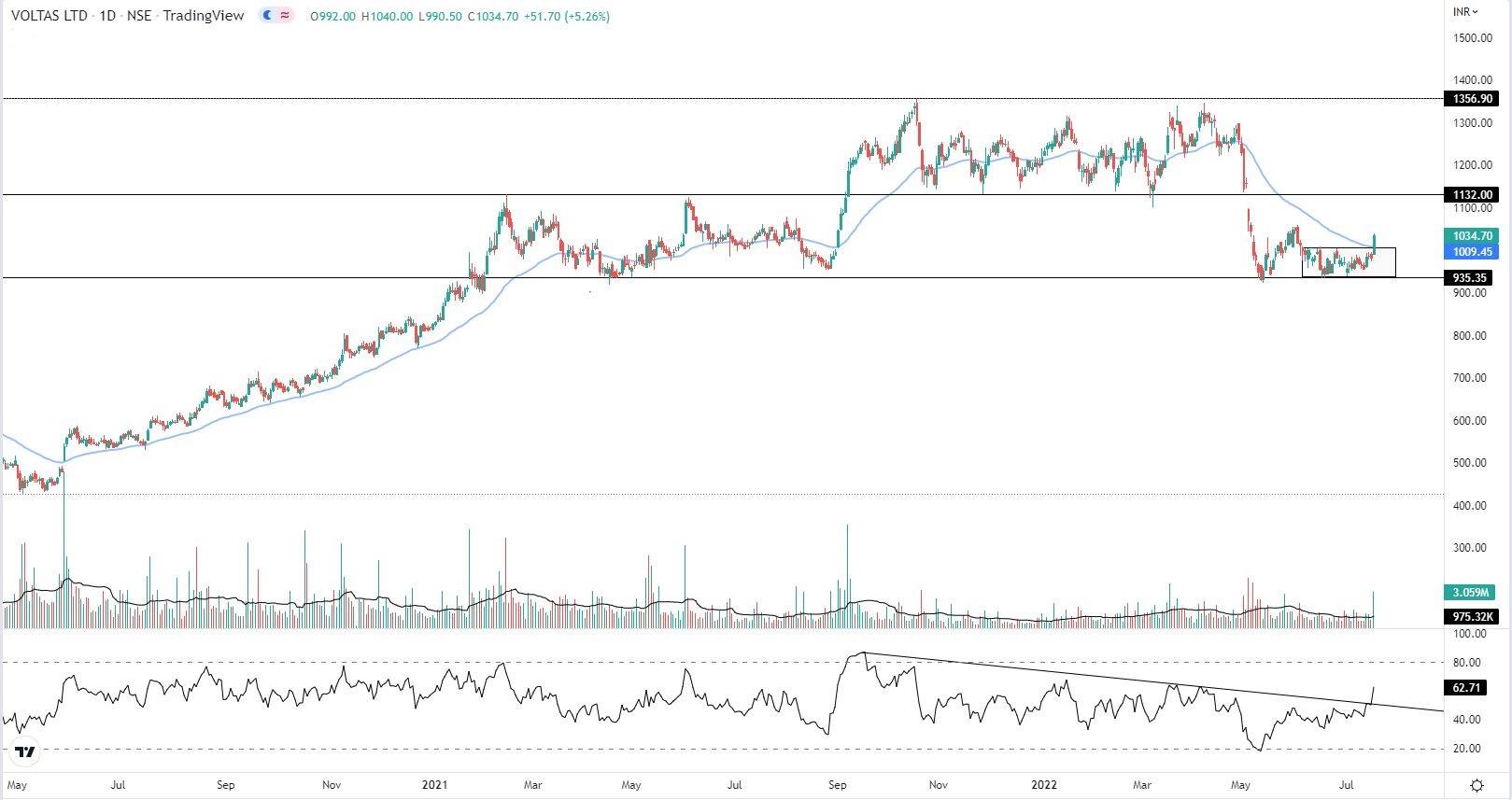Click the 975.32K volume average label

(1471, 617)
